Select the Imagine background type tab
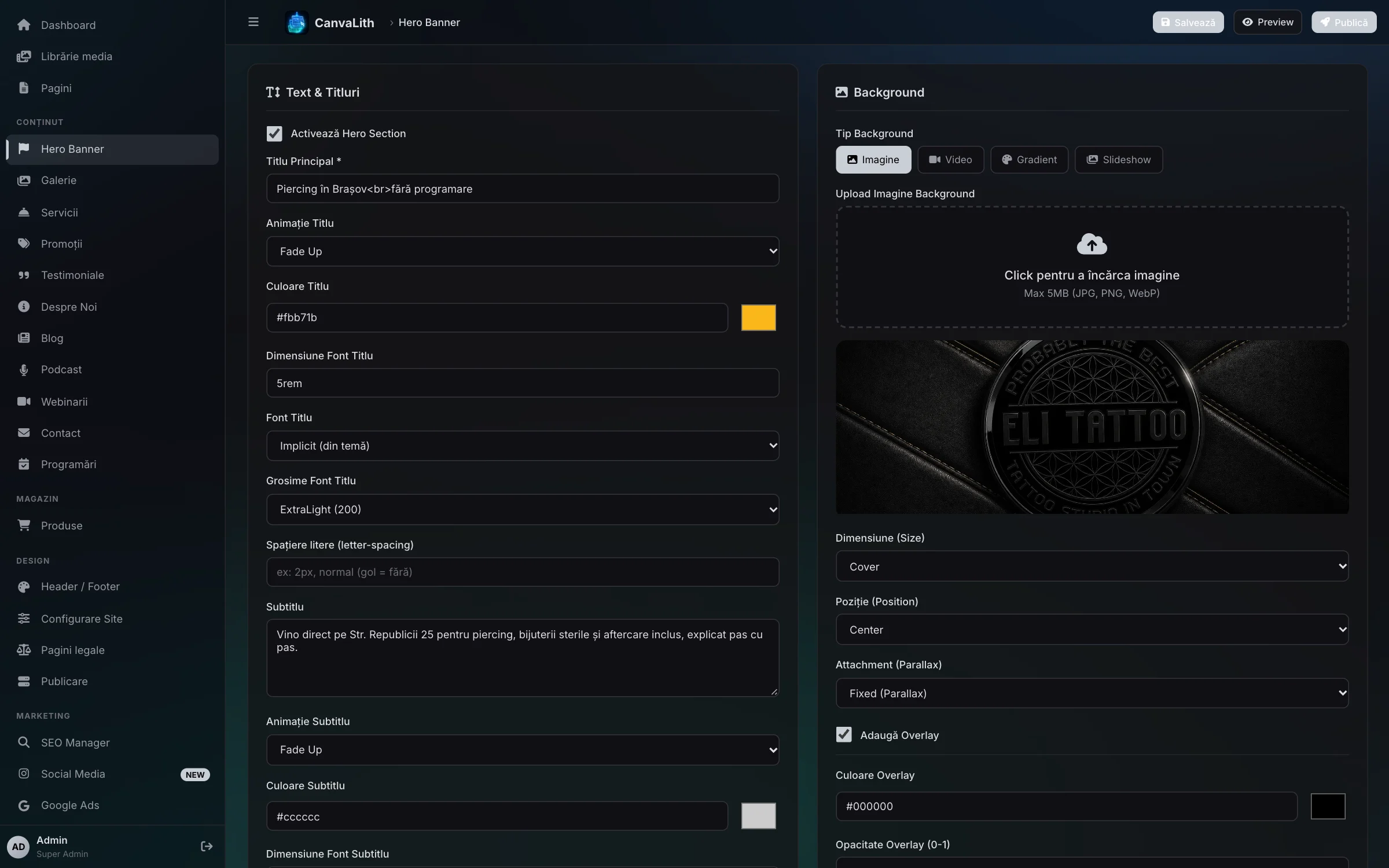 [873, 160]
